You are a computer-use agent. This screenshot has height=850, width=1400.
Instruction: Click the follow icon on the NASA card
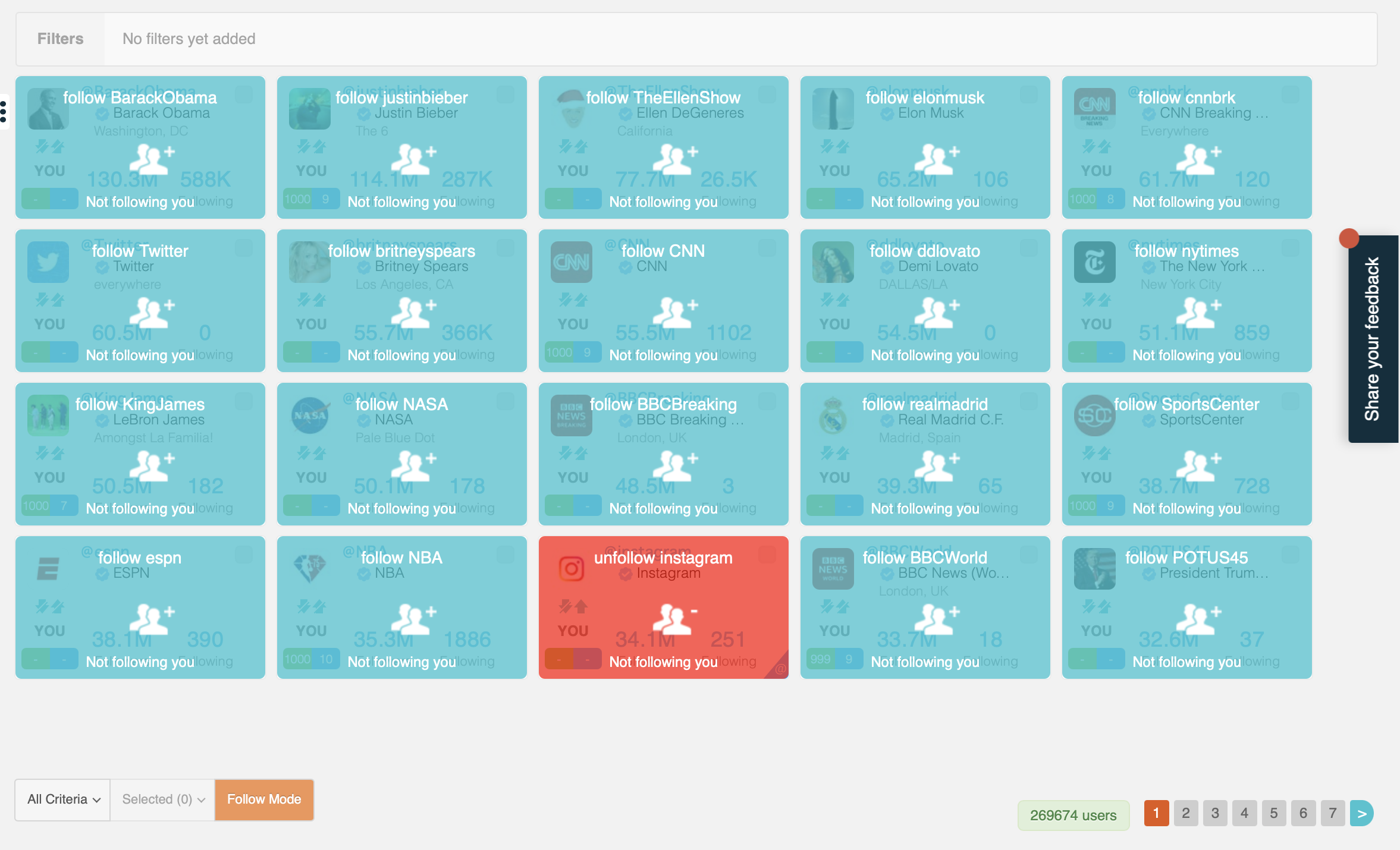(414, 466)
